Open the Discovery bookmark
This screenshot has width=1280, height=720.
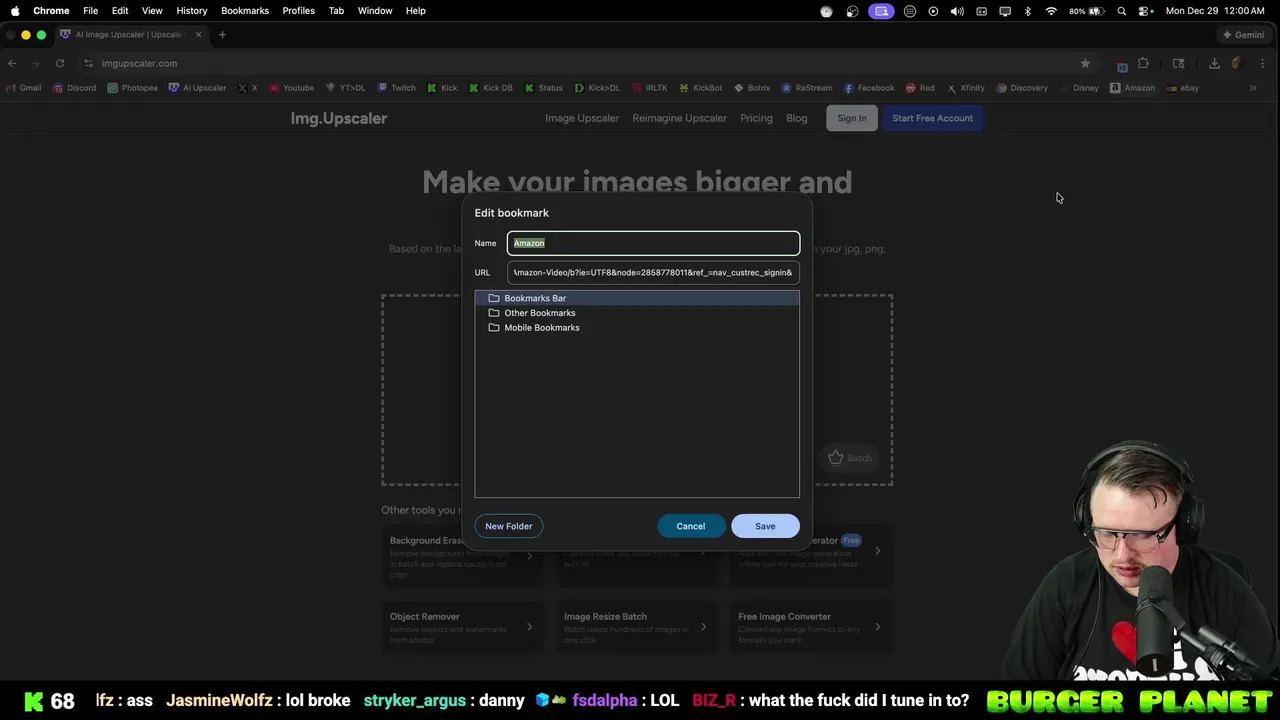[1022, 88]
